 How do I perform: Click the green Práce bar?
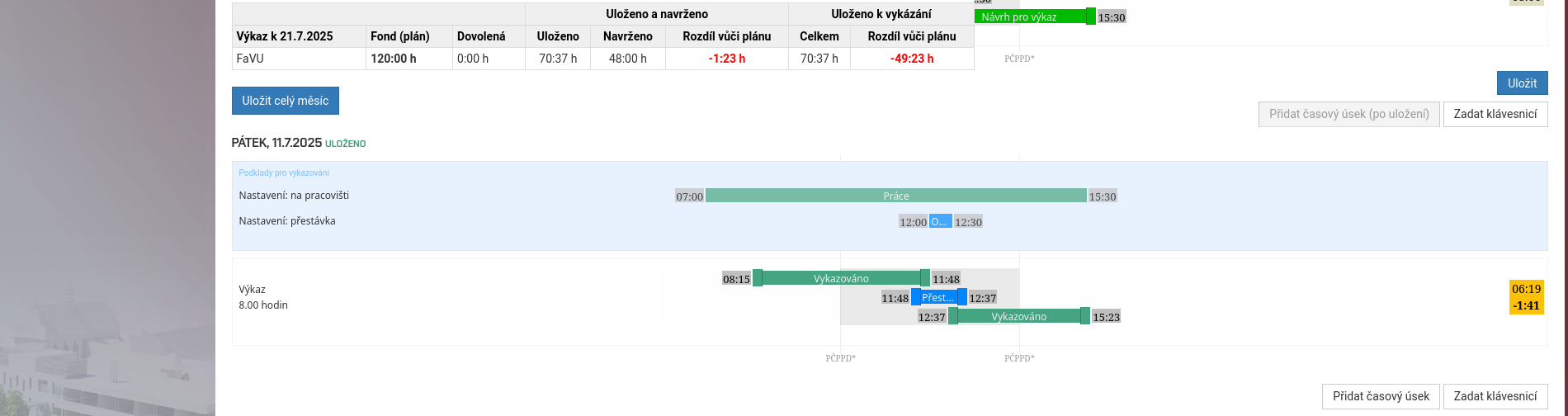pyautogui.click(x=896, y=196)
